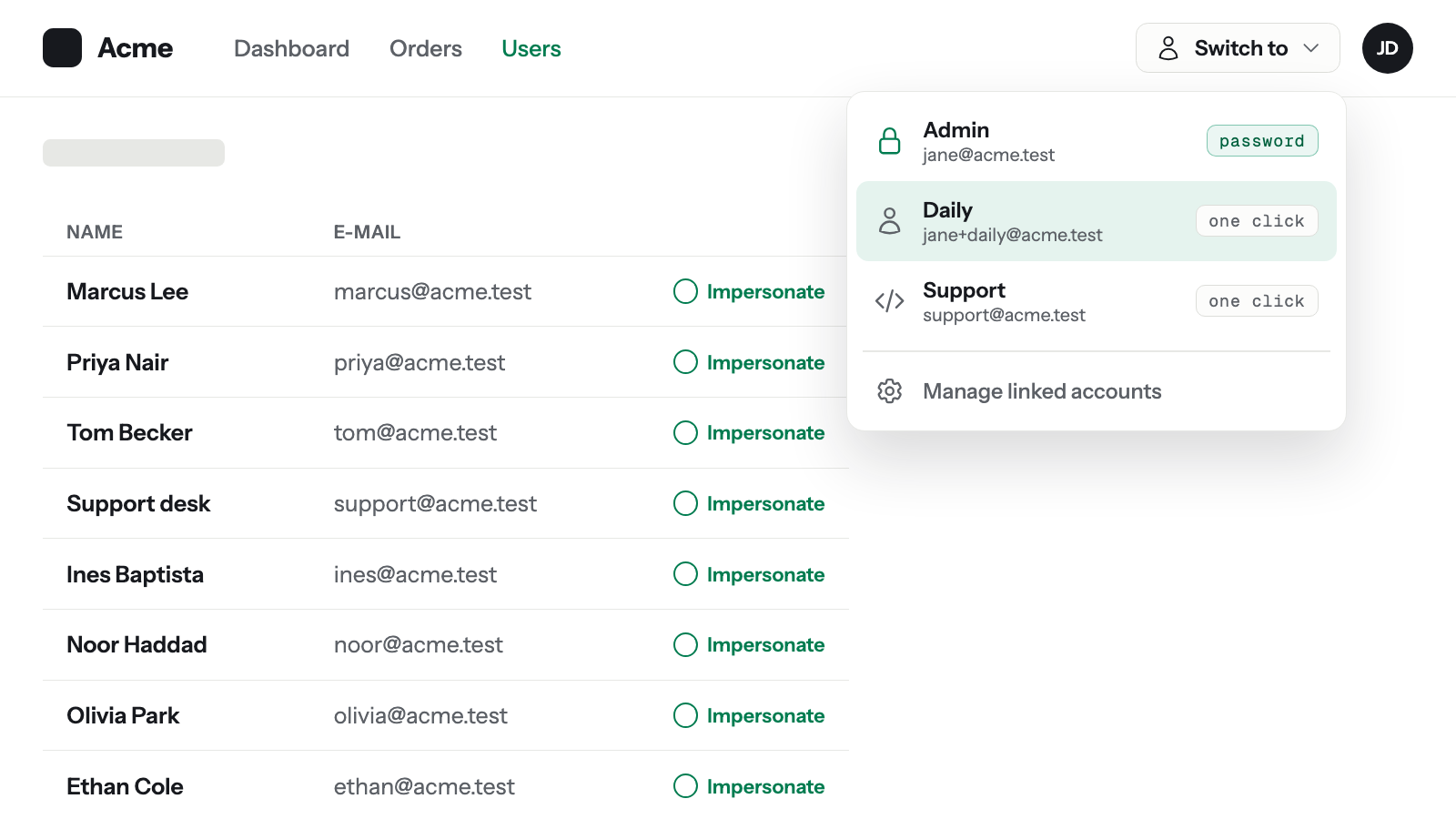The image size is (1456, 819).
Task: Impersonate Ethan Cole
Action: [x=749, y=786]
